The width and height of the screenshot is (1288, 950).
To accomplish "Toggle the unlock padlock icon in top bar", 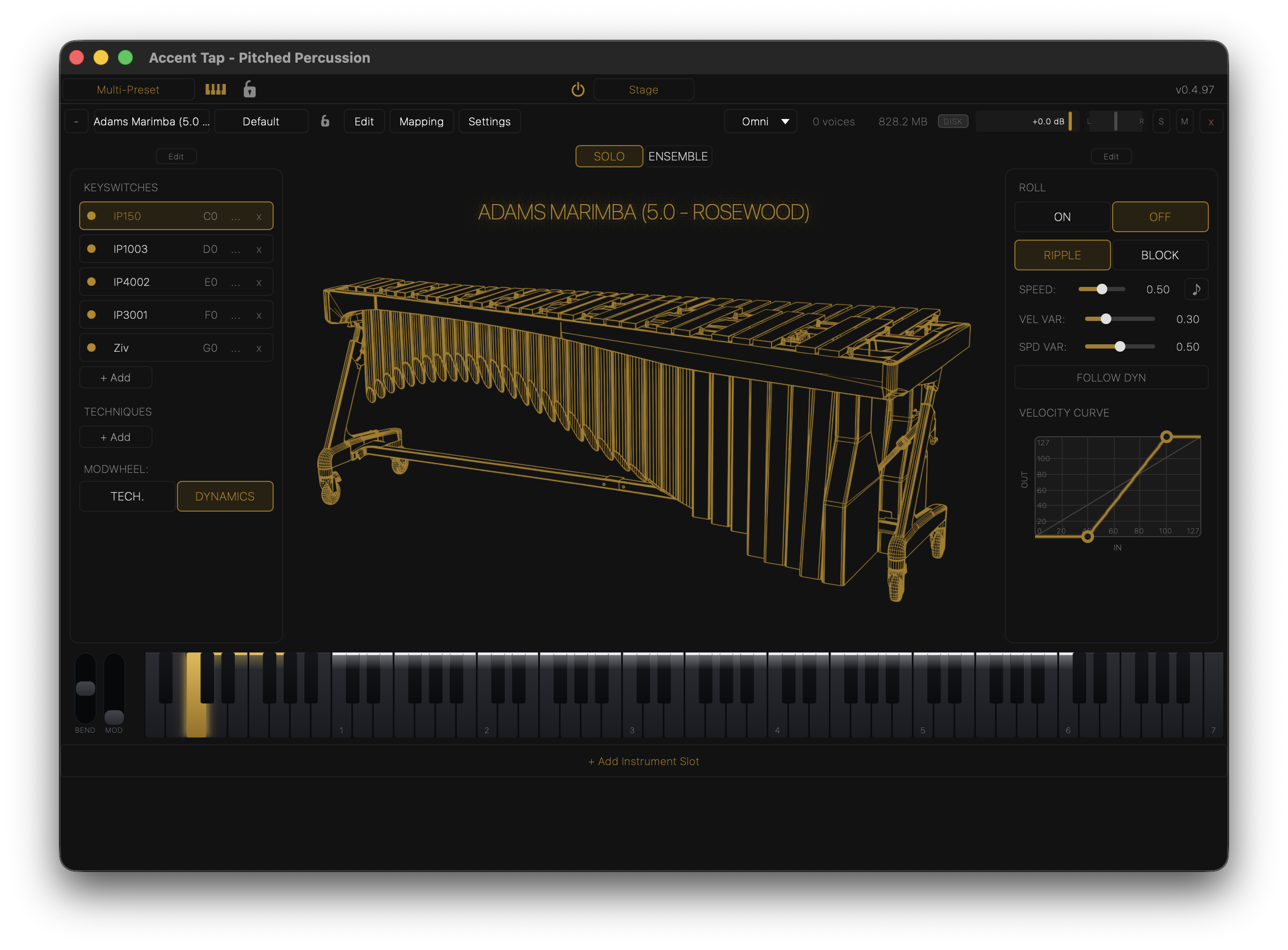I will [x=250, y=89].
